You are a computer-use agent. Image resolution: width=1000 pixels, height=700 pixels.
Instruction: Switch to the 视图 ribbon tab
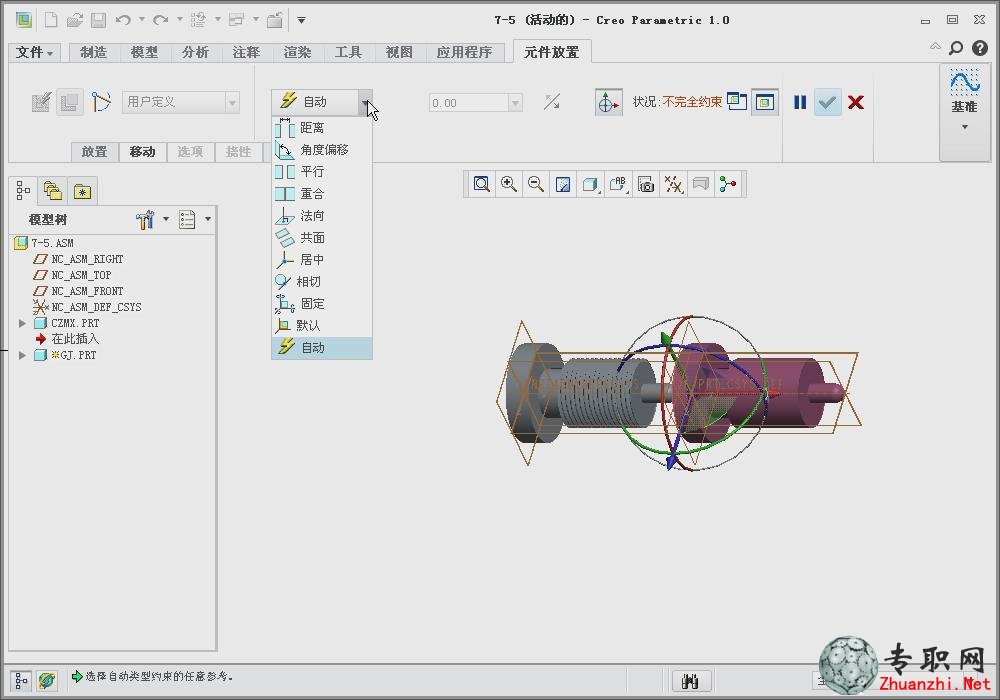(x=399, y=52)
